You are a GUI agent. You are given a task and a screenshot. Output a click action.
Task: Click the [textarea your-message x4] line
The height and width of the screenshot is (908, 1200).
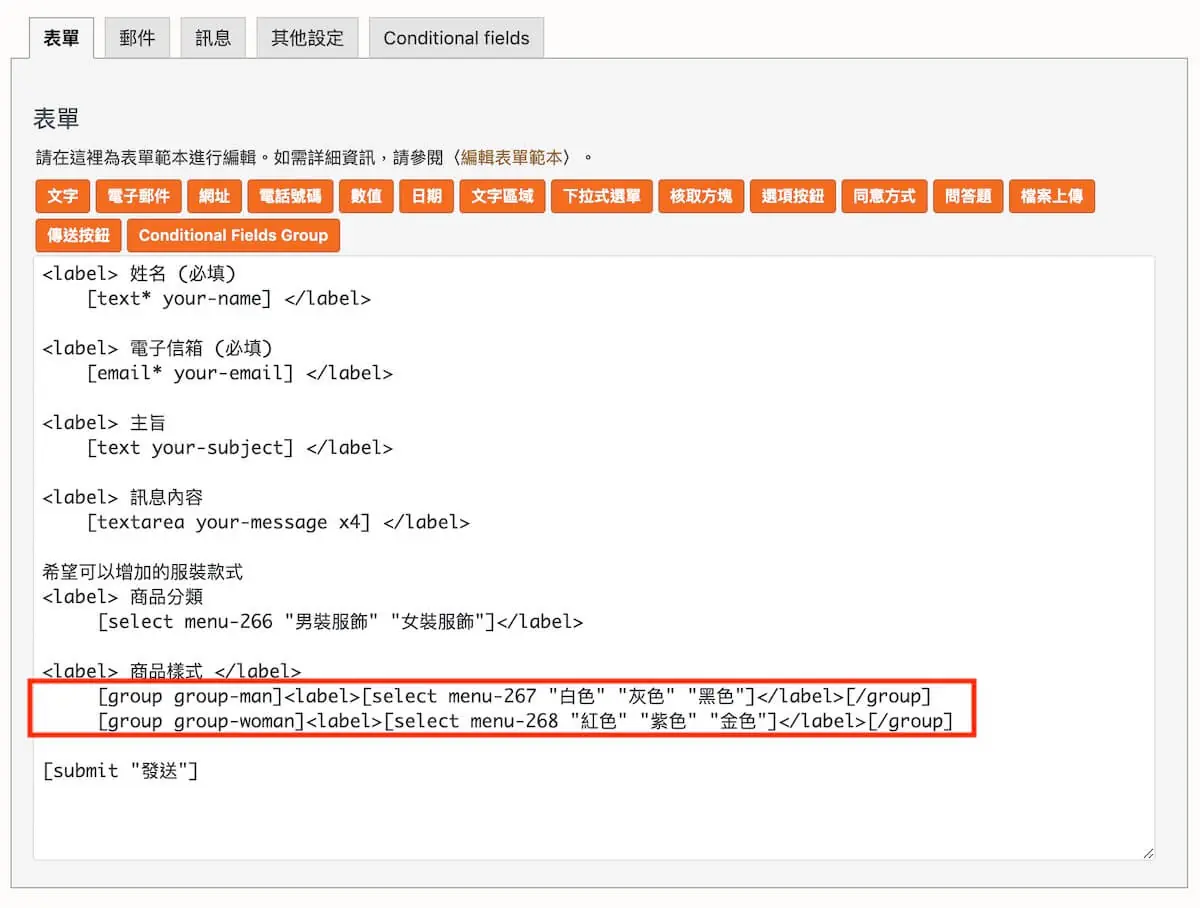(278, 522)
